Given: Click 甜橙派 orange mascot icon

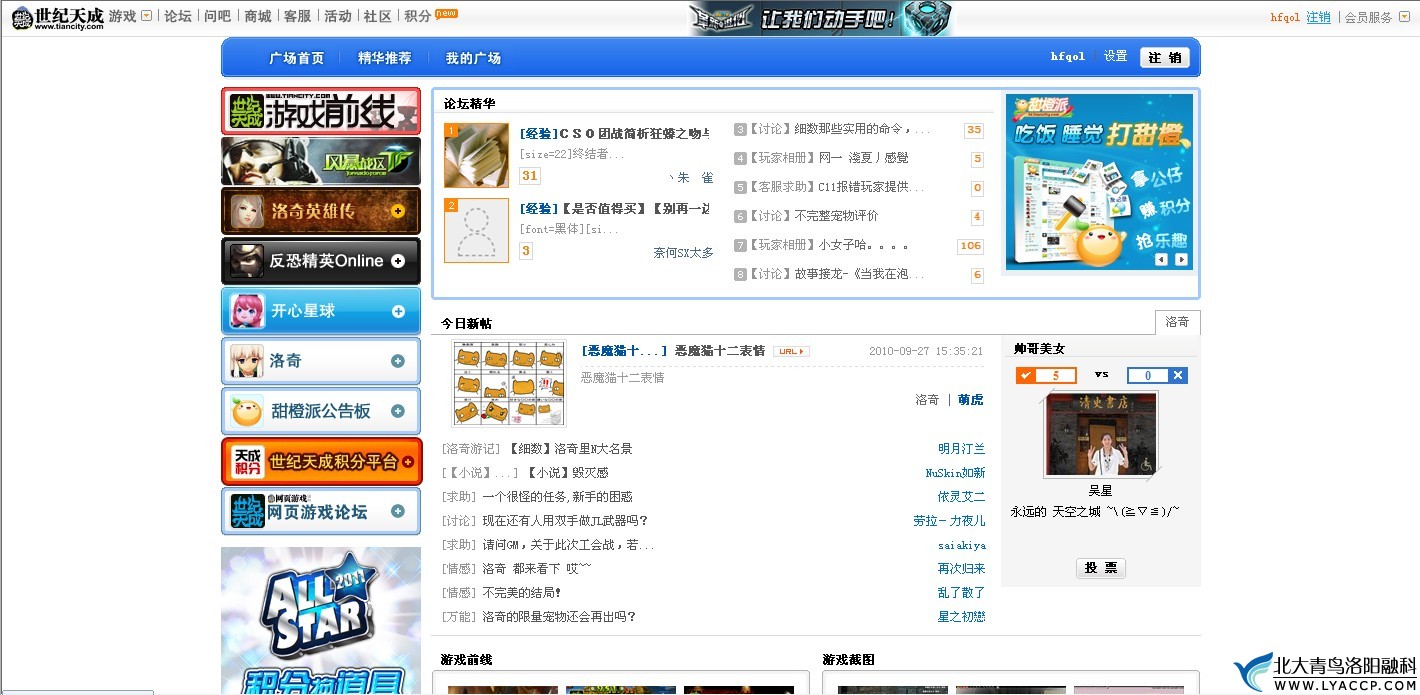Looking at the screenshot, I should click(247, 411).
